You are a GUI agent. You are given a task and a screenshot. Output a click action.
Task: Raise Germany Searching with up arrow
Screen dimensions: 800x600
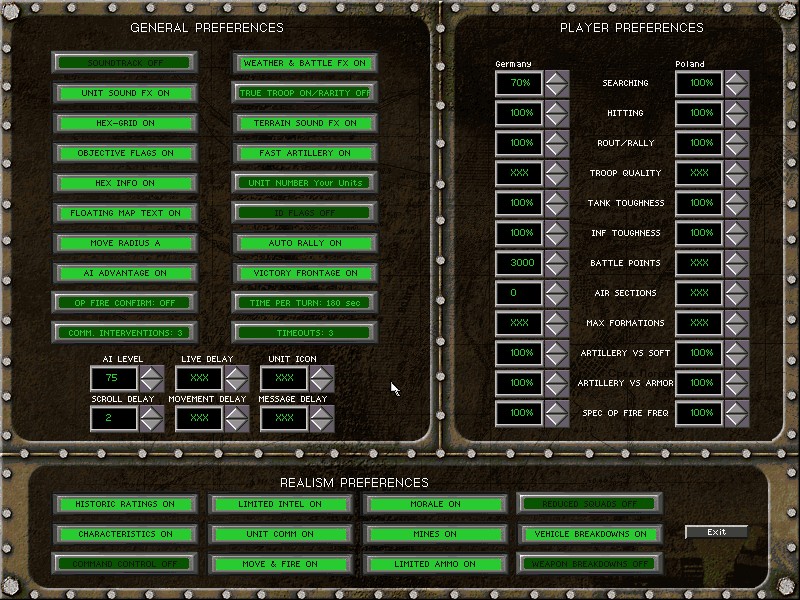pos(557,78)
